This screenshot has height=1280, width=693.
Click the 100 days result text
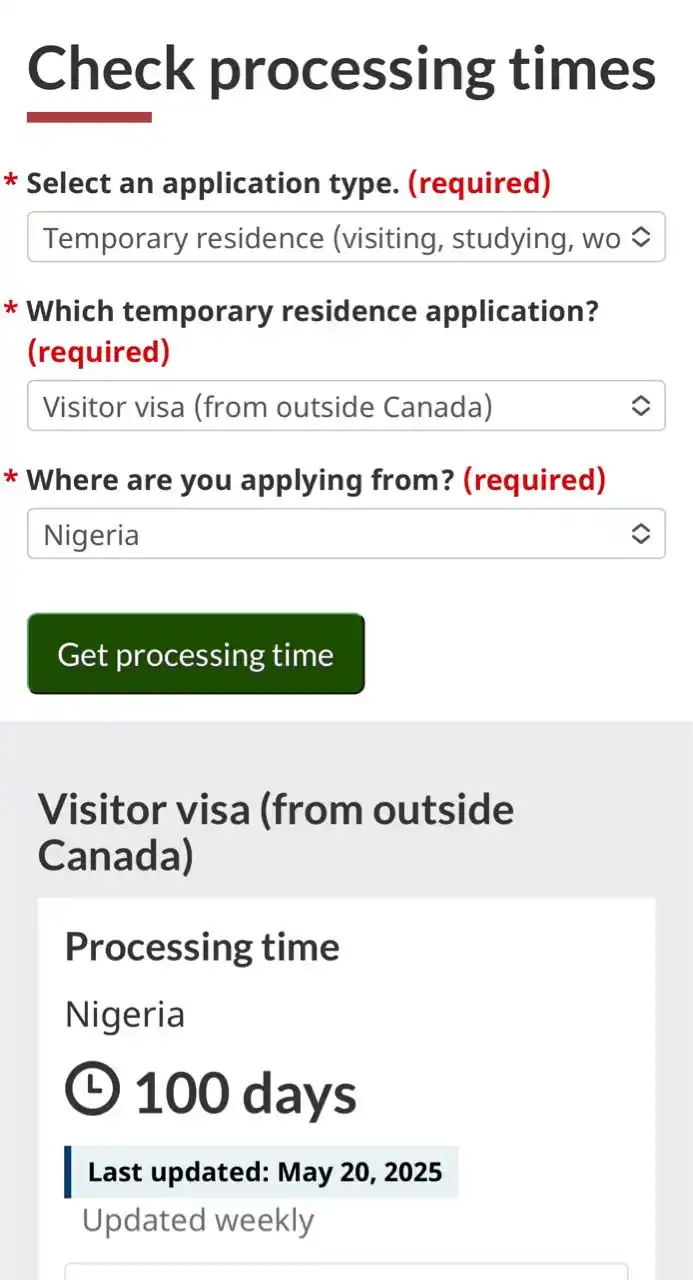pos(245,1092)
